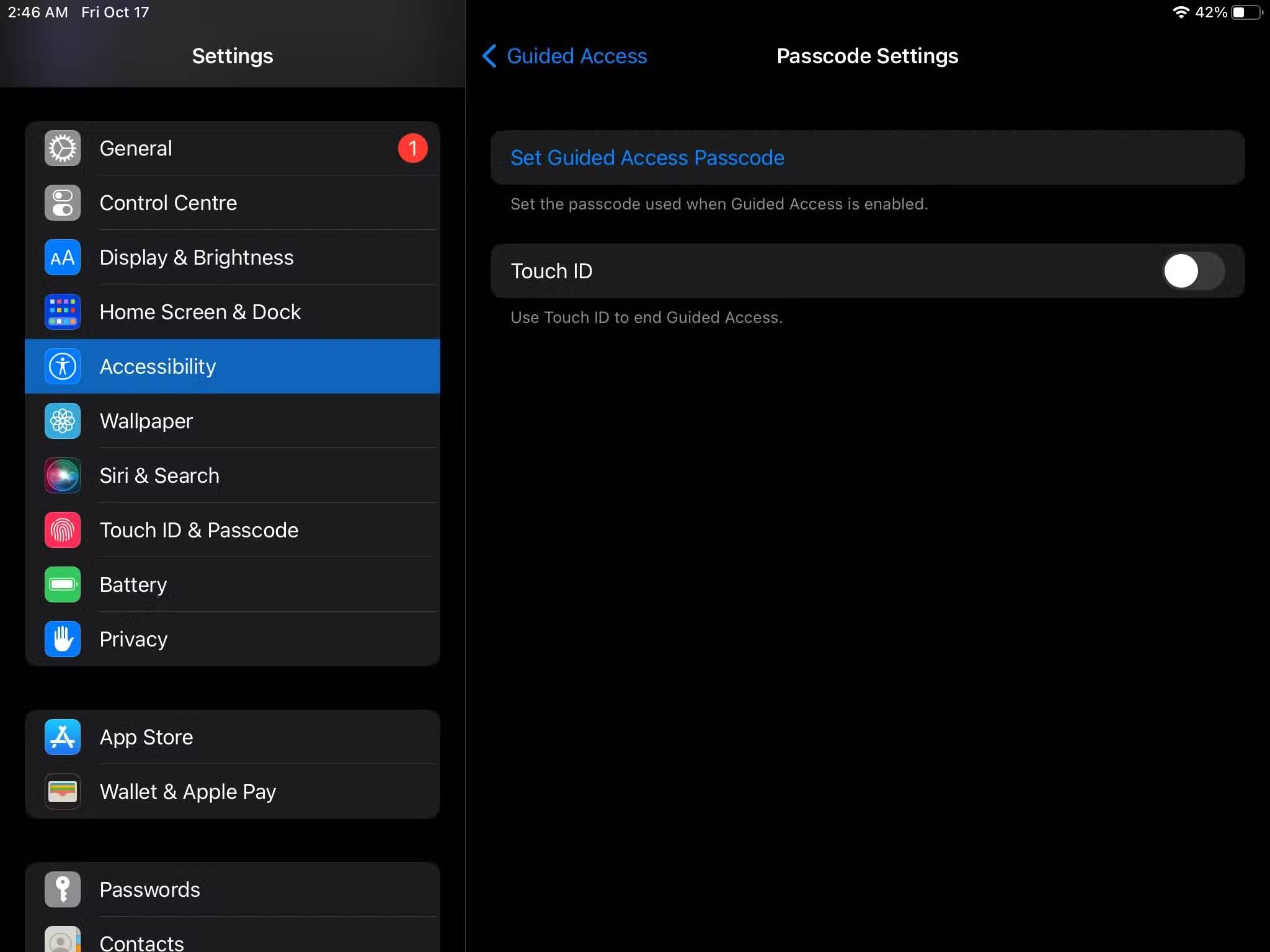Click the Wi-Fi status icon
Image resolution: width=1270 pixels, height=952 pixels.
1181,12
